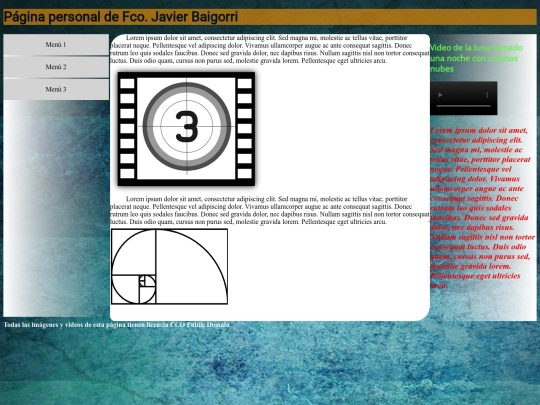Play the moon video
The image size is (540, 405).
click(440, 95)
